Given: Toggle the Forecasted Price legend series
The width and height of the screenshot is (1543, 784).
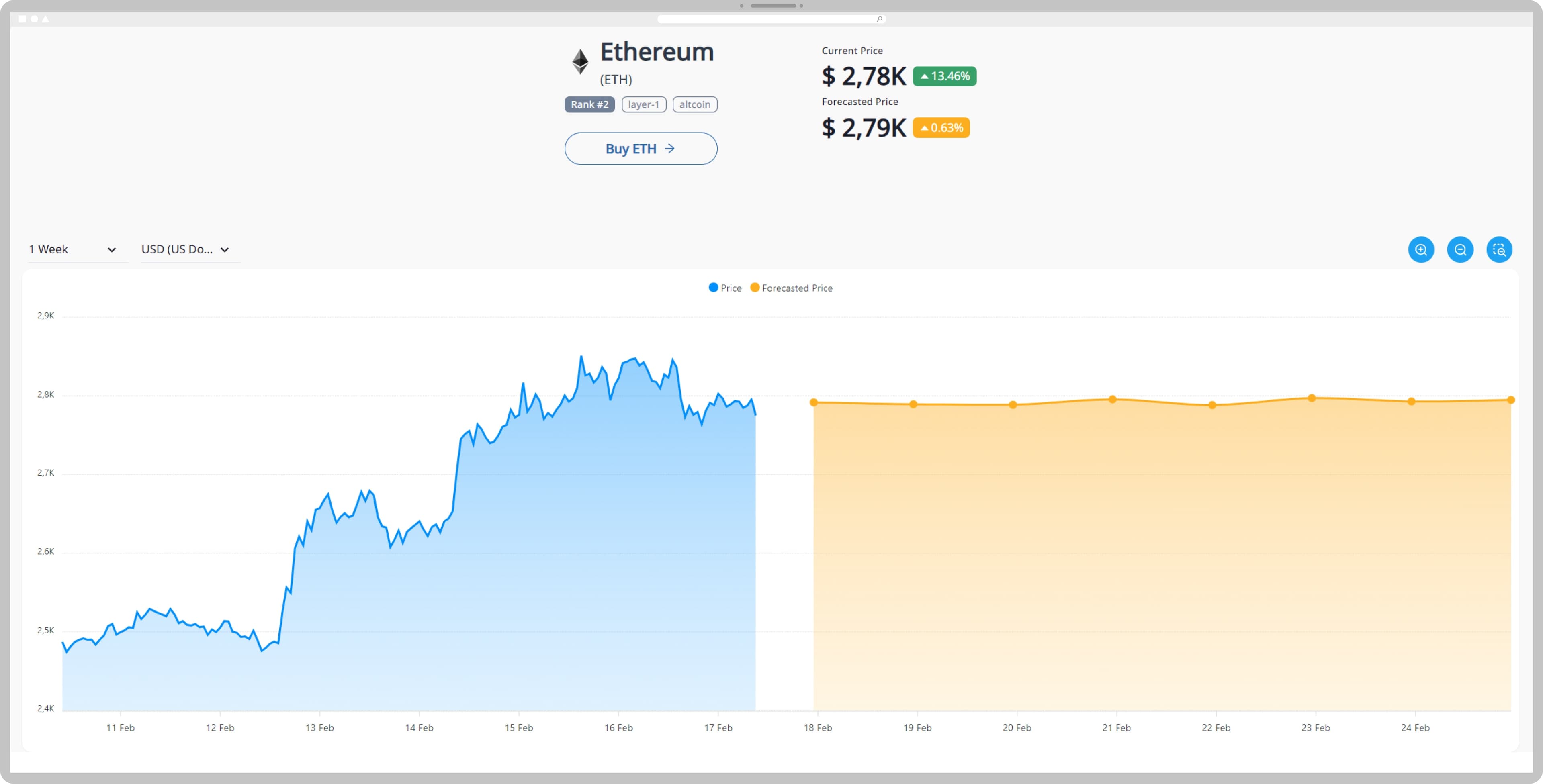Looking at the screenshot, I should [x=791, y=288].
